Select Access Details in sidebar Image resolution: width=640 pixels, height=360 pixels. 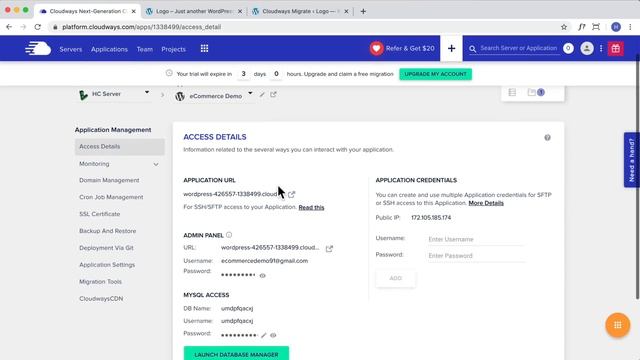click(x=120, y=147)
